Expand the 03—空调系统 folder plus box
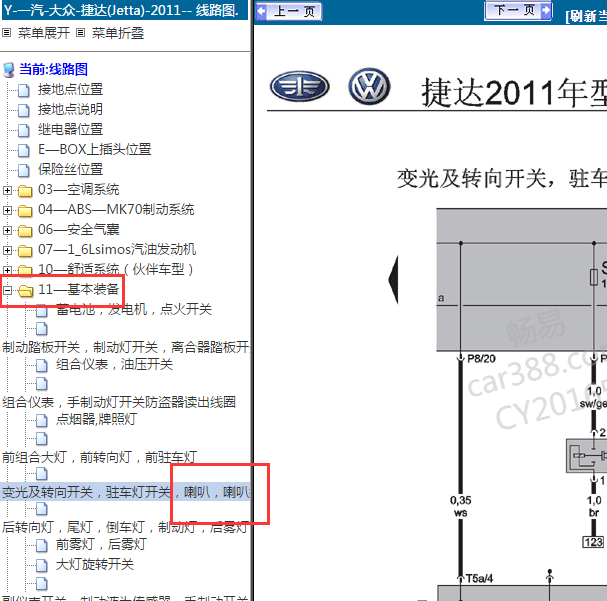The height and width of the screenshot is (601, 607). tap(7, 190)
